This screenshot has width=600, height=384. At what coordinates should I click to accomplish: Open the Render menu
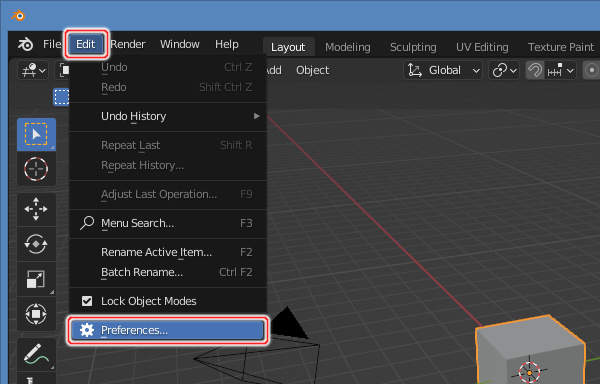coord(128,44)
